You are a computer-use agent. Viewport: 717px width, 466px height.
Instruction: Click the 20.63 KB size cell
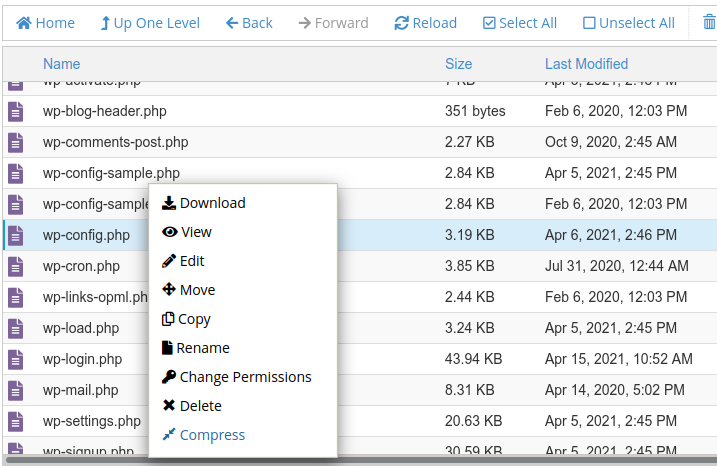tap(474, 421)
